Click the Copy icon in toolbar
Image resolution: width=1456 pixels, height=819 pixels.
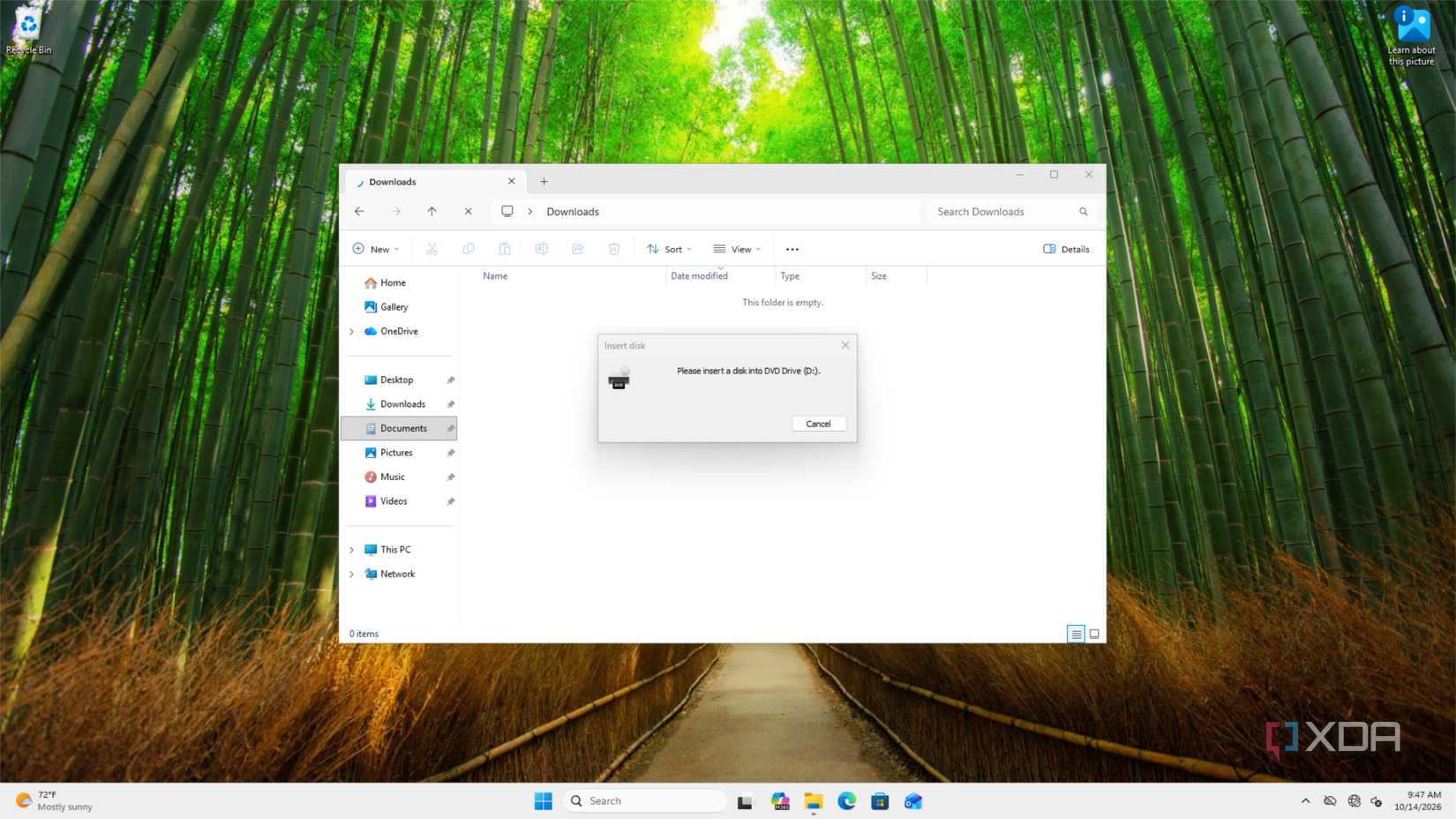pyautogui.click(x=469, y=249)
